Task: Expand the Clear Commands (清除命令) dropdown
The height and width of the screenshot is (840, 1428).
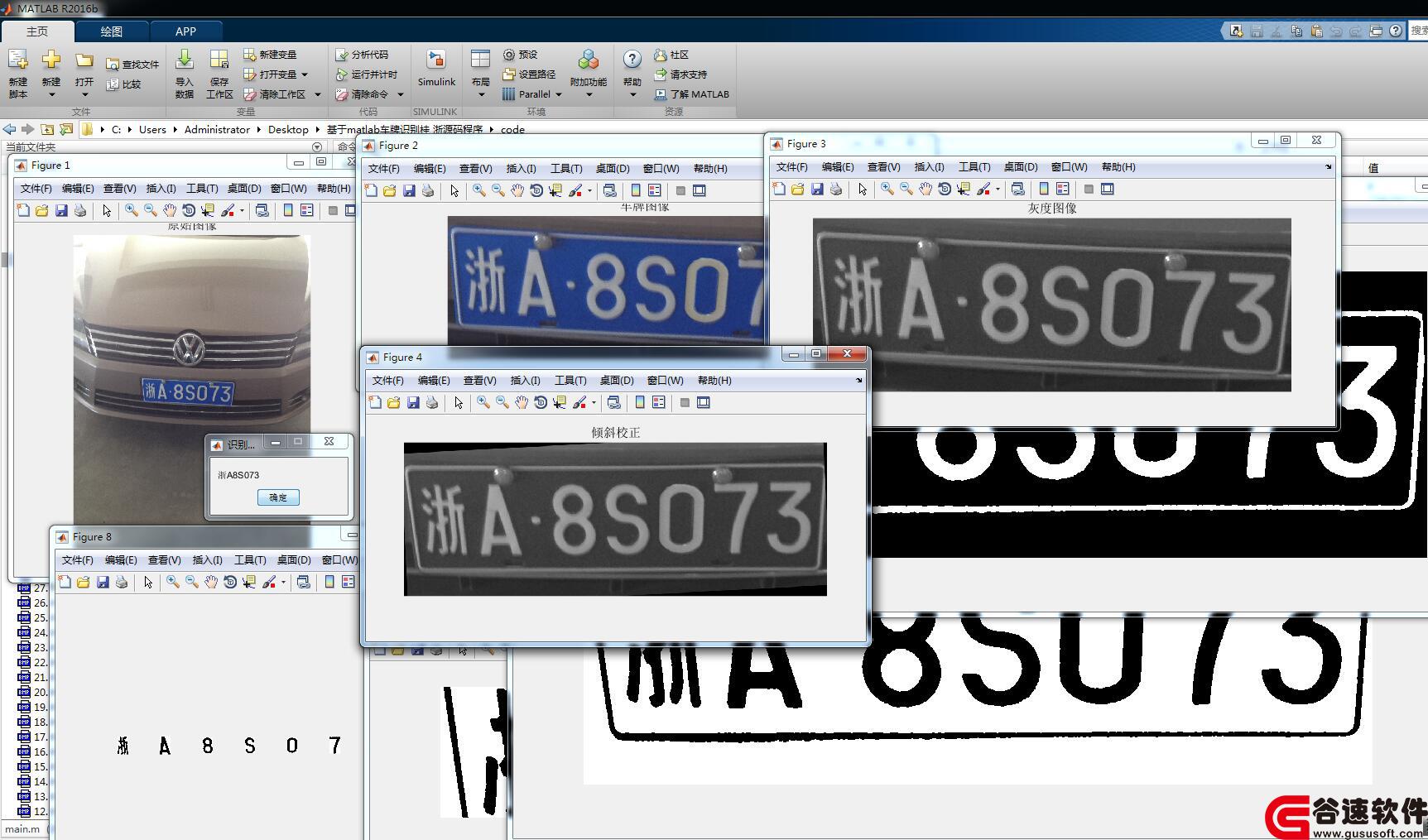Action: (x=401, y=94)
